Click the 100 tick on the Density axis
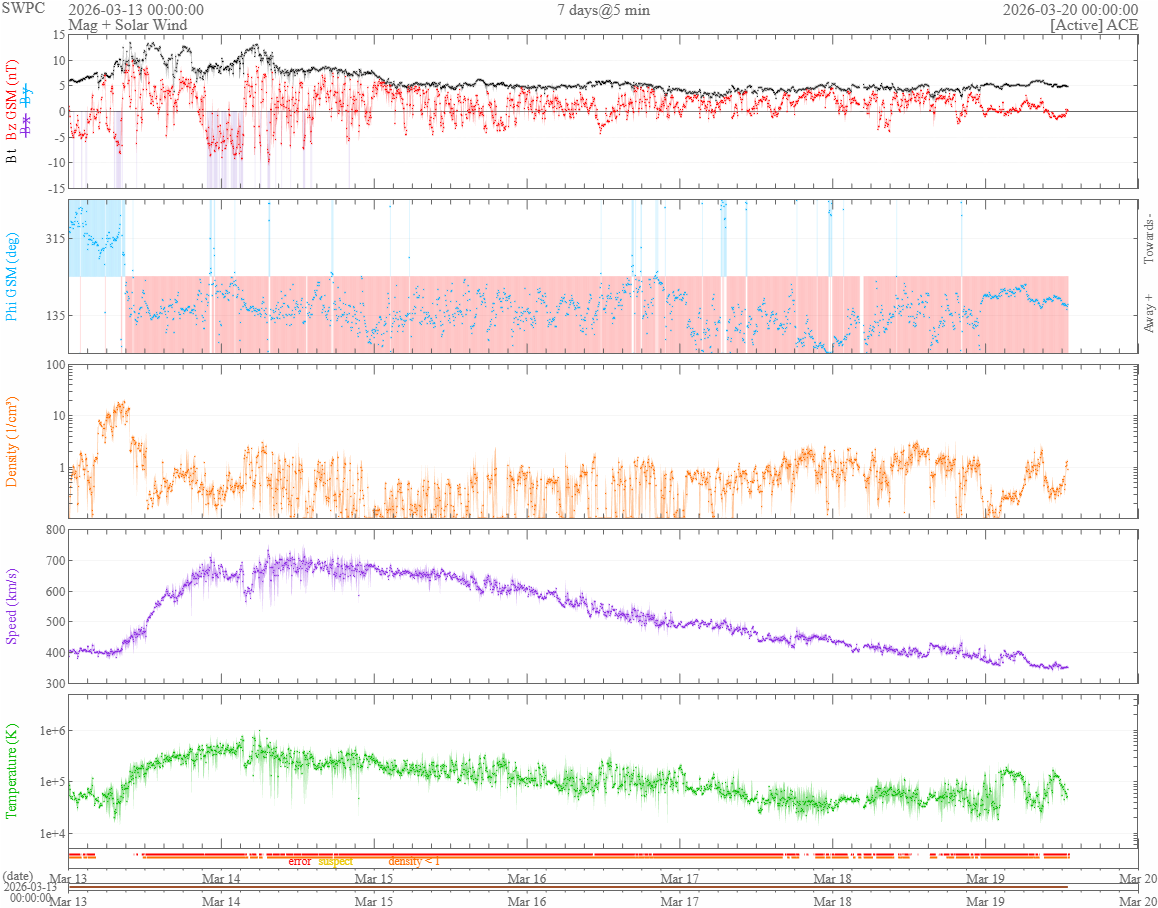This screenshot has width=1158, height=908. [55, 365]
